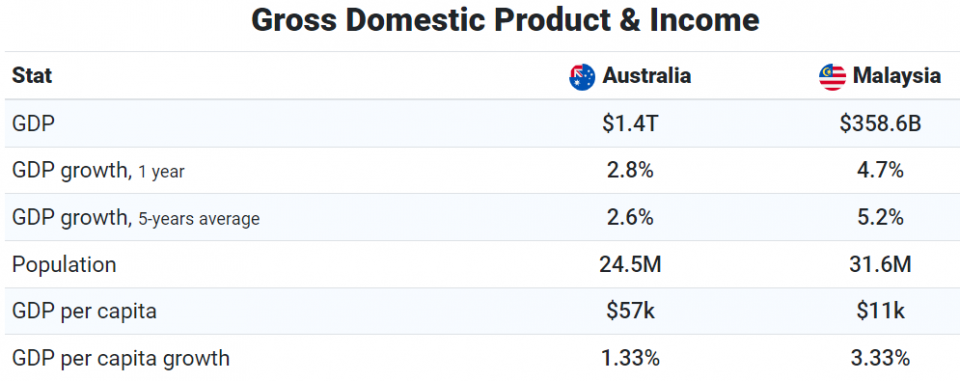Viewport: 960px width, 381px height.
Task: Select Australia's GDP value $1.4T
Action: click(x=630, y=124)
